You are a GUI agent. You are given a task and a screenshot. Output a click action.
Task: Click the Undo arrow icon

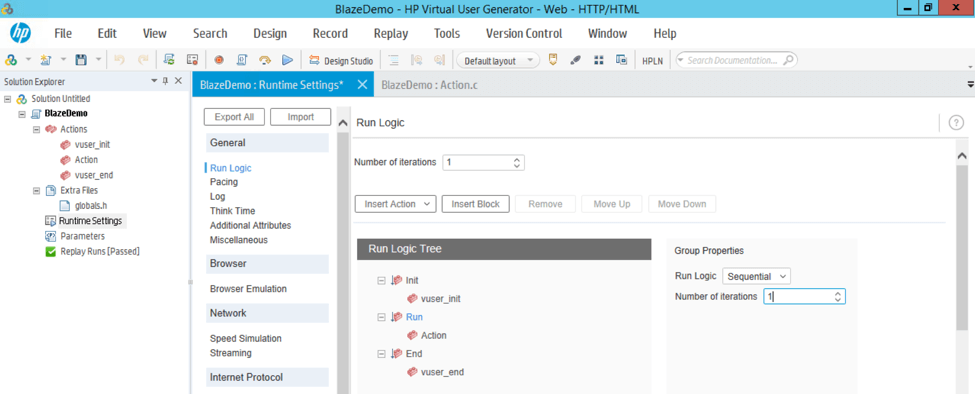[119, 60]
